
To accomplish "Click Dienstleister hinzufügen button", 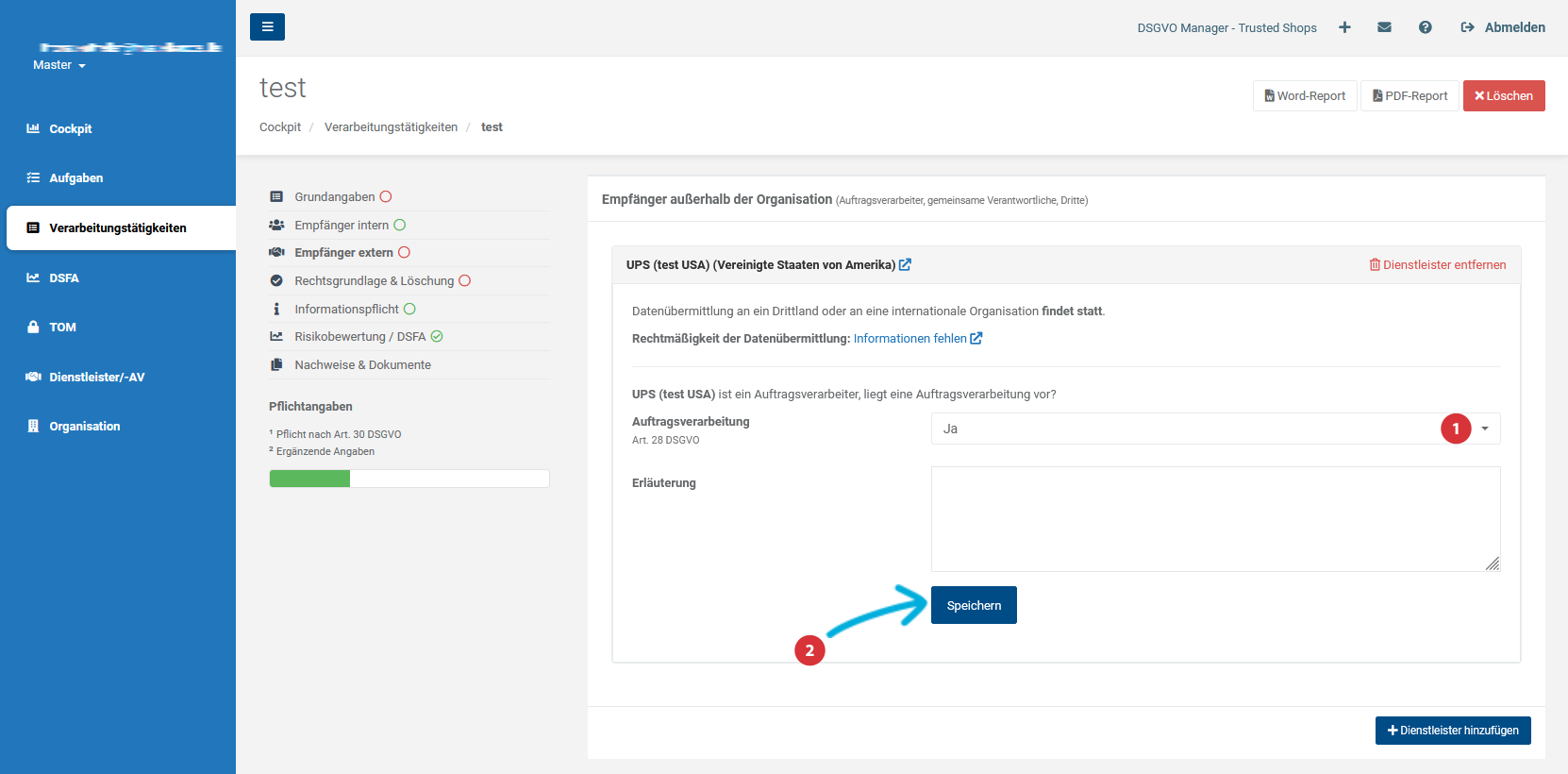I will tap(1453, 731).
